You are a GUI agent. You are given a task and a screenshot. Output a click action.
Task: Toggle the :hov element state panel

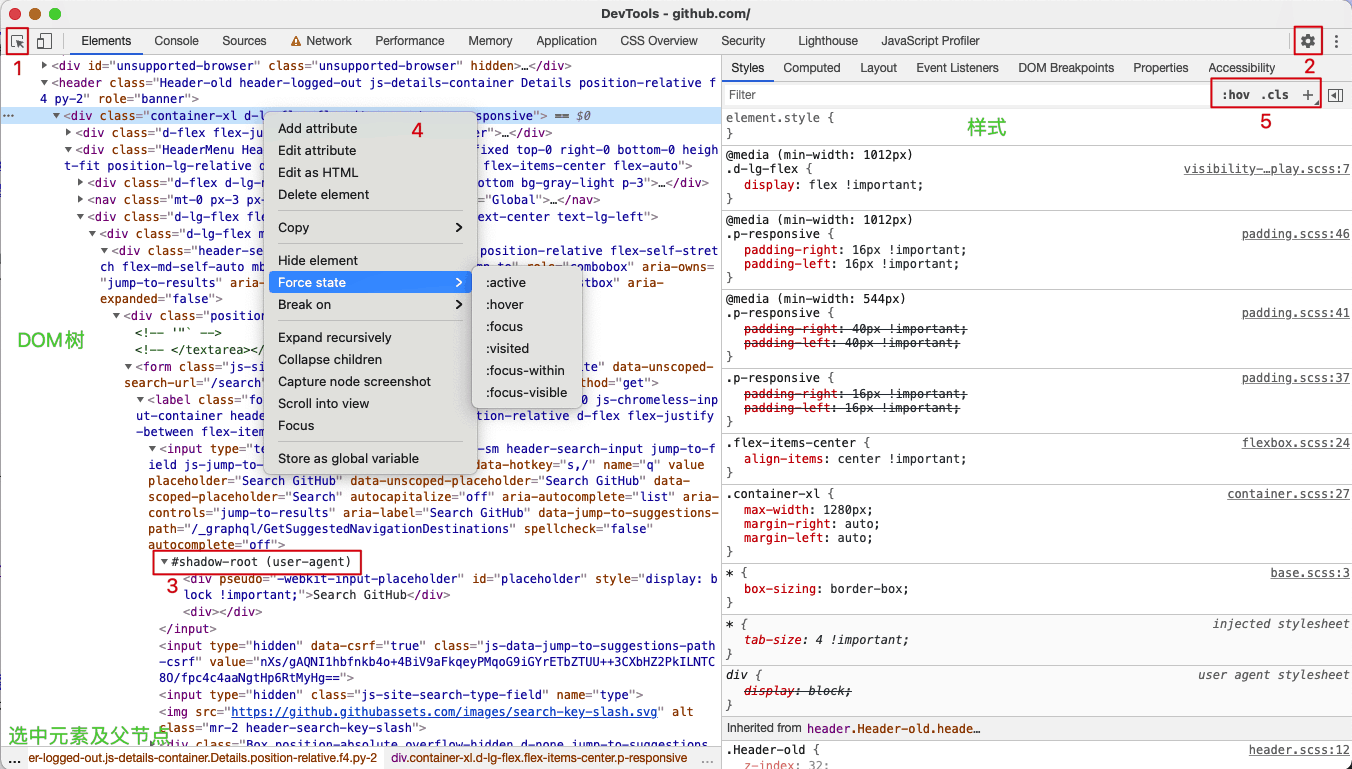[1236, 95]
